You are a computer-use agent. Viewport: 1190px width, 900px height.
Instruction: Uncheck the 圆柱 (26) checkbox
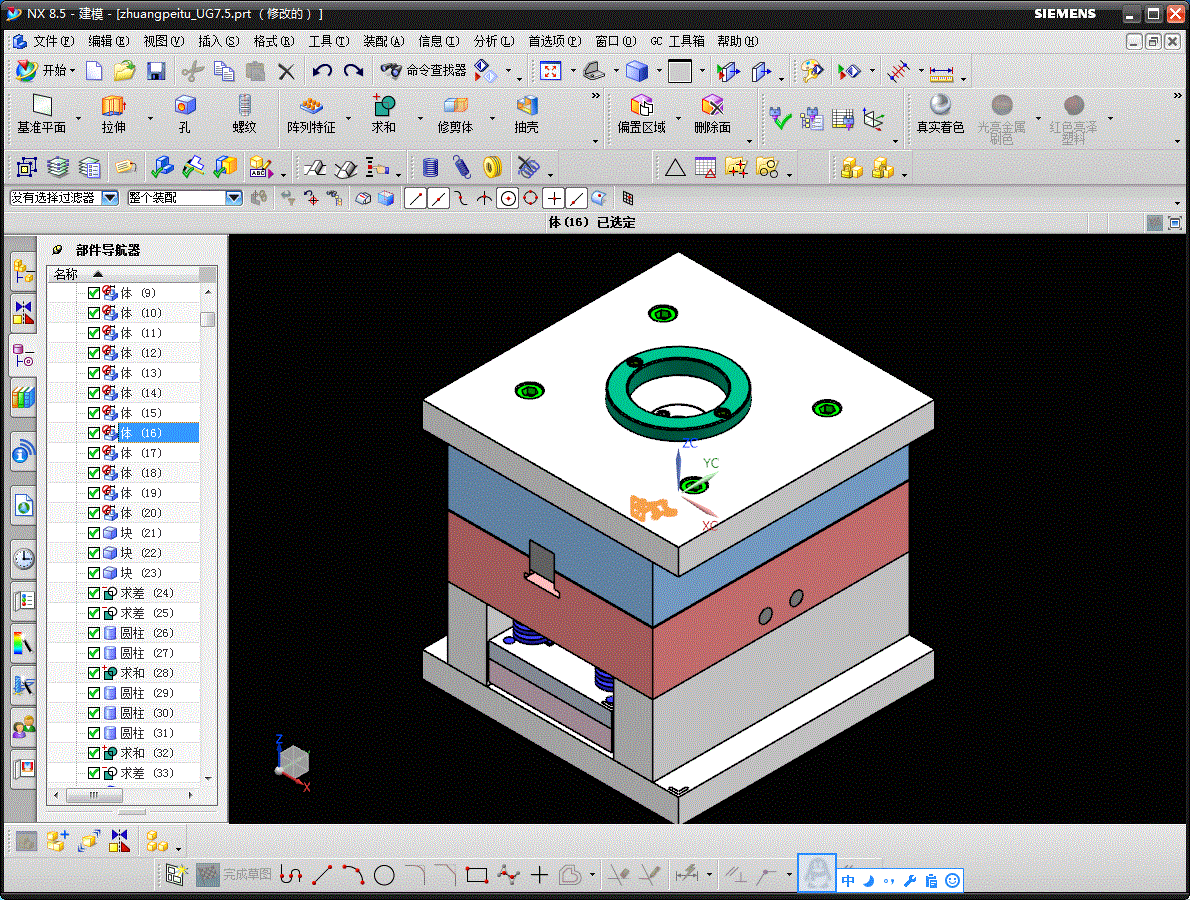click(x=94, y=633)
